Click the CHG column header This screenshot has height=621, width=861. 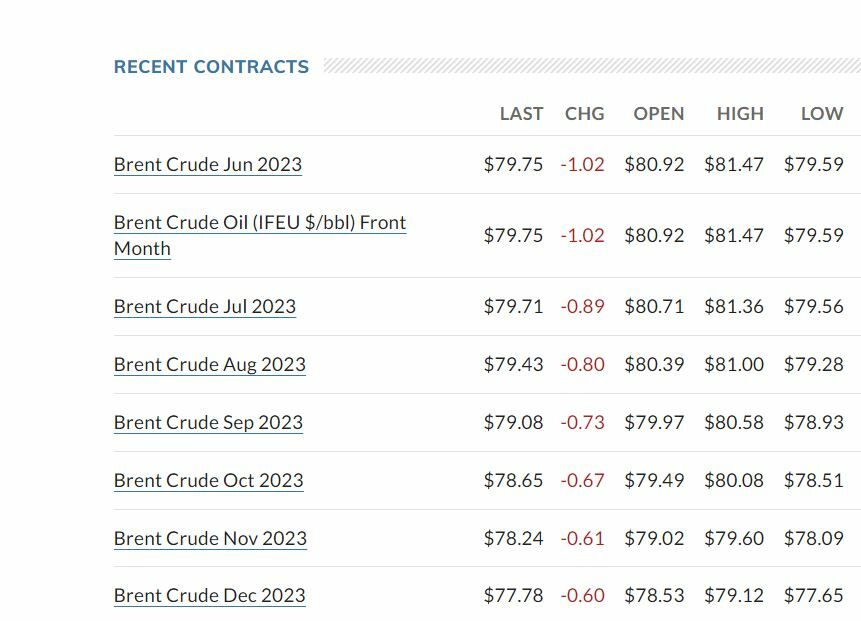click(584, 114)
